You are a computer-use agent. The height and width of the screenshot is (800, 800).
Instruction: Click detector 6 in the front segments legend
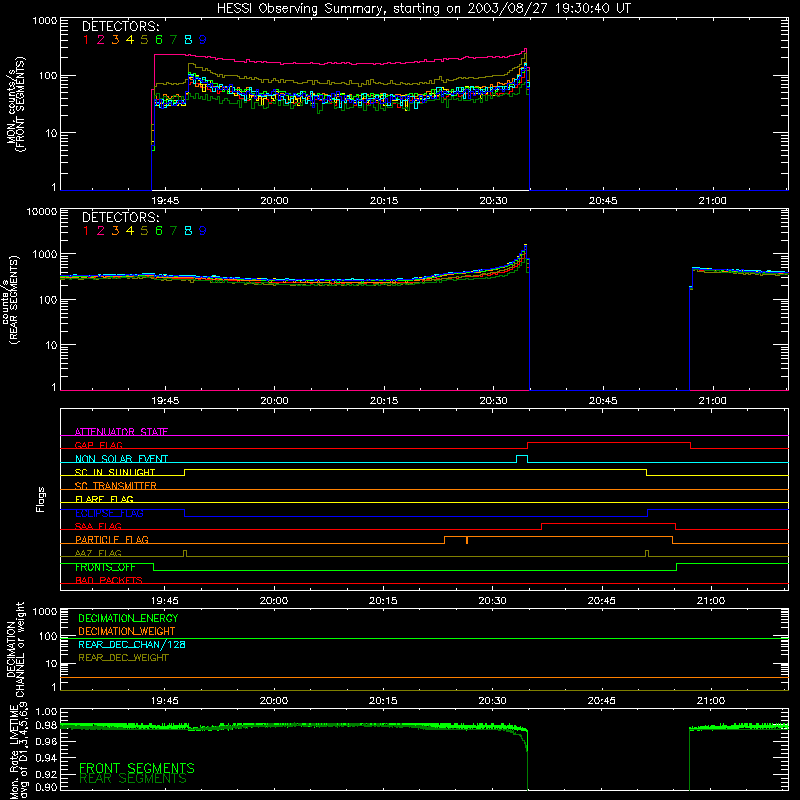point(159,40)
